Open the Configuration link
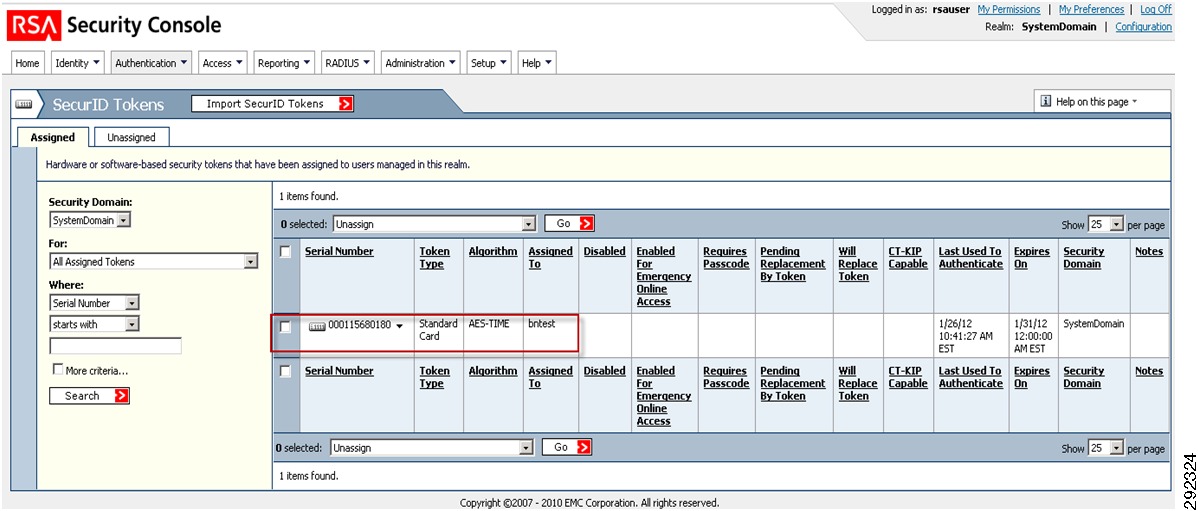Image resolution: width=1198 pixels, height=511 pixels. tap(1144, 27)
